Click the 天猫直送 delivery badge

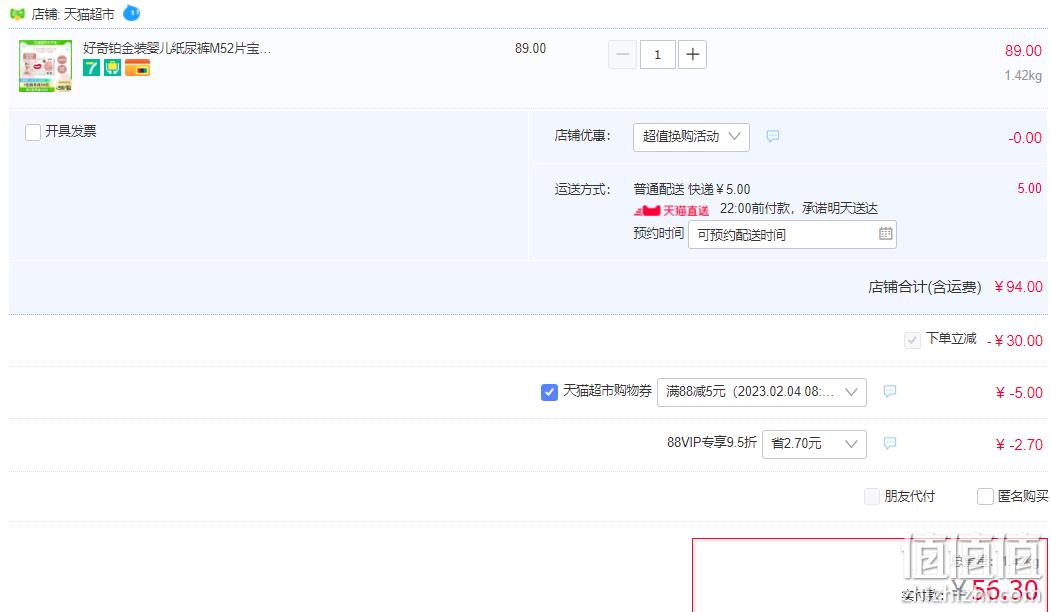tap(672, 210)
